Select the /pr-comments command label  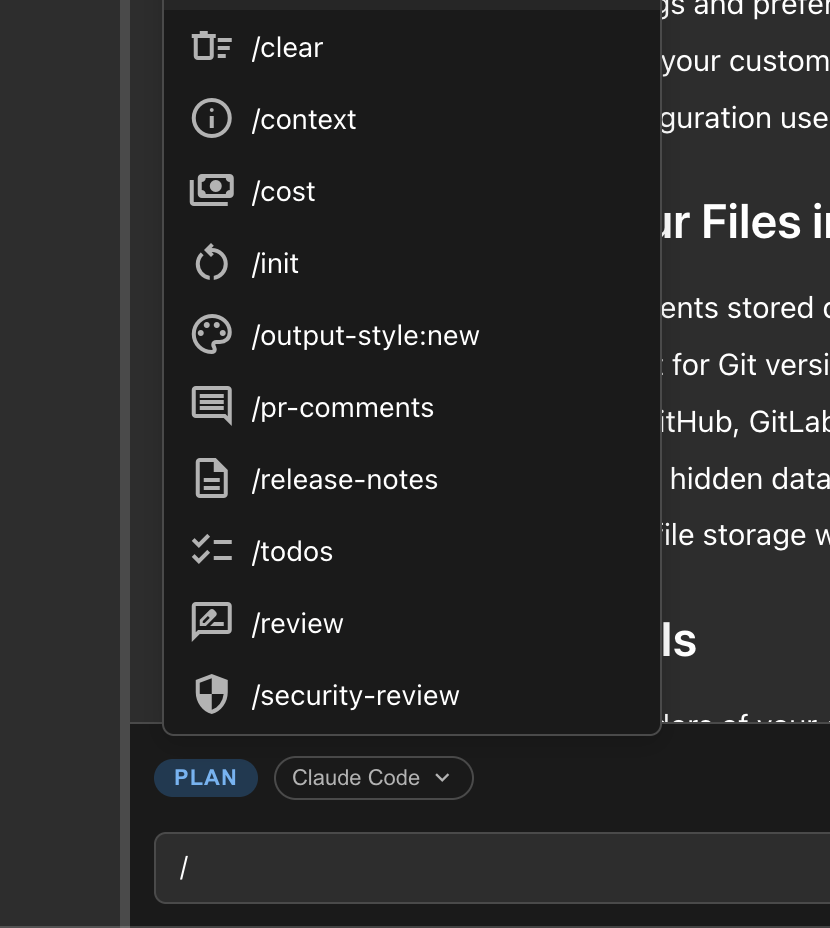tap(342, 408)
